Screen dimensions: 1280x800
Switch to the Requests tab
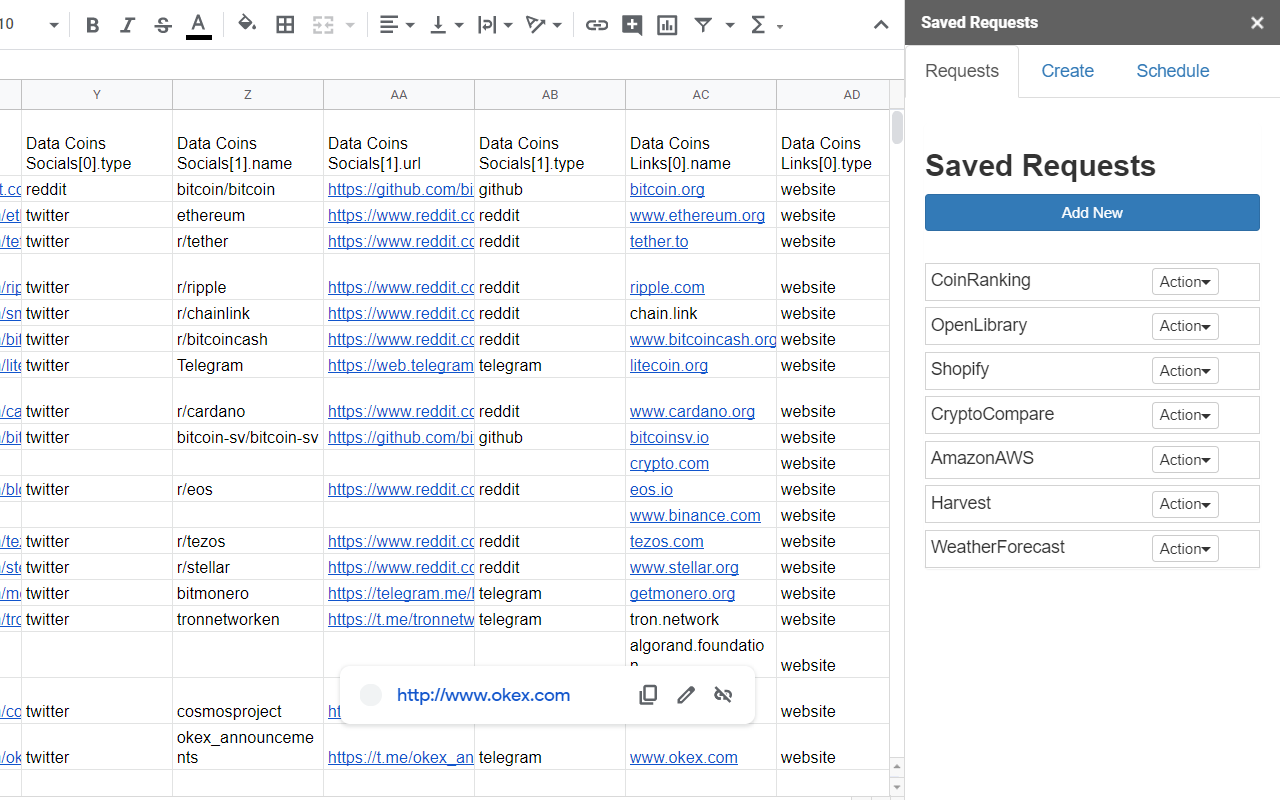[x=962, y=71]
